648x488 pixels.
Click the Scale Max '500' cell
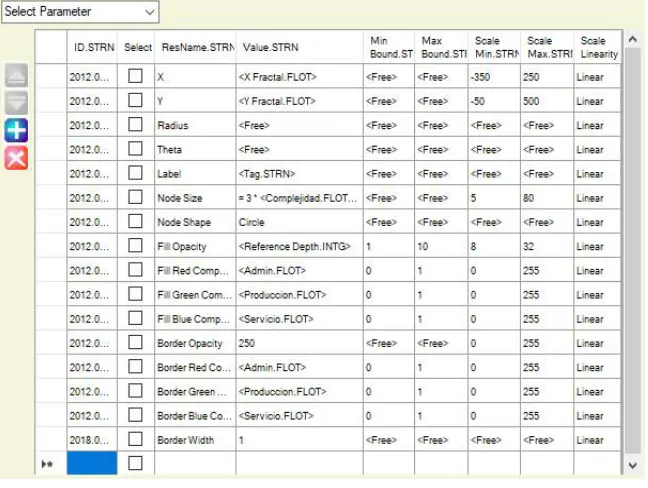(x=547, y=101)
